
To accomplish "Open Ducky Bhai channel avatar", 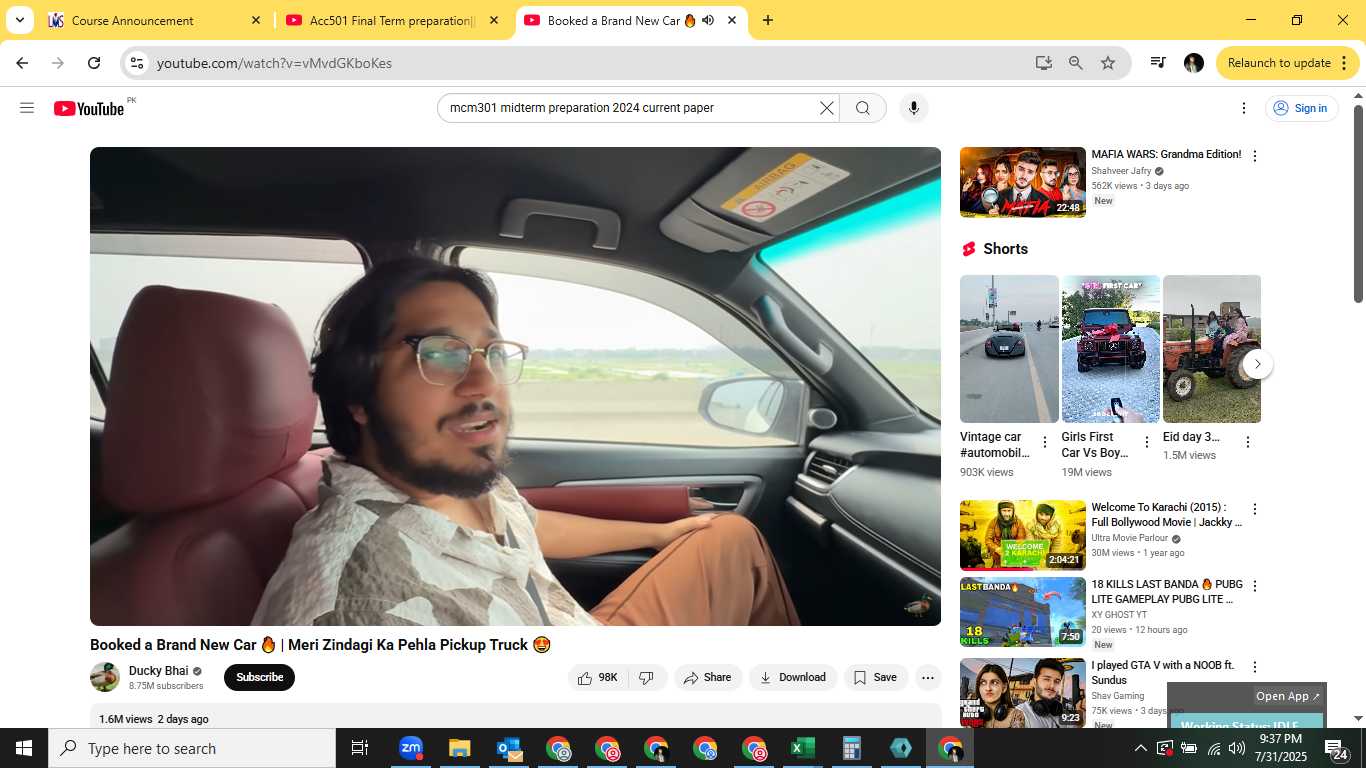I will click(x=105, y=677).
